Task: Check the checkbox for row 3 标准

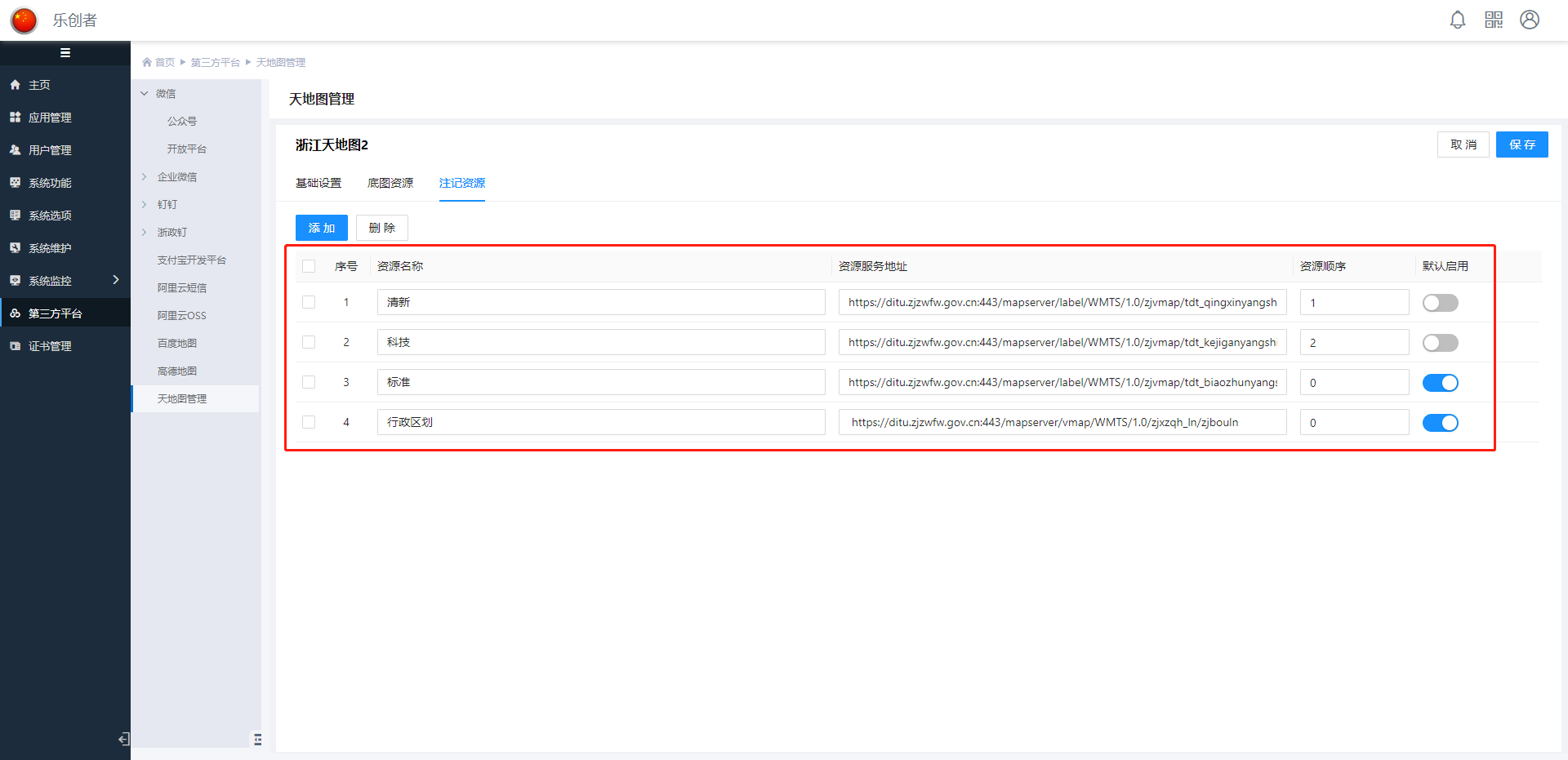Action: click(x=309, y=382)
